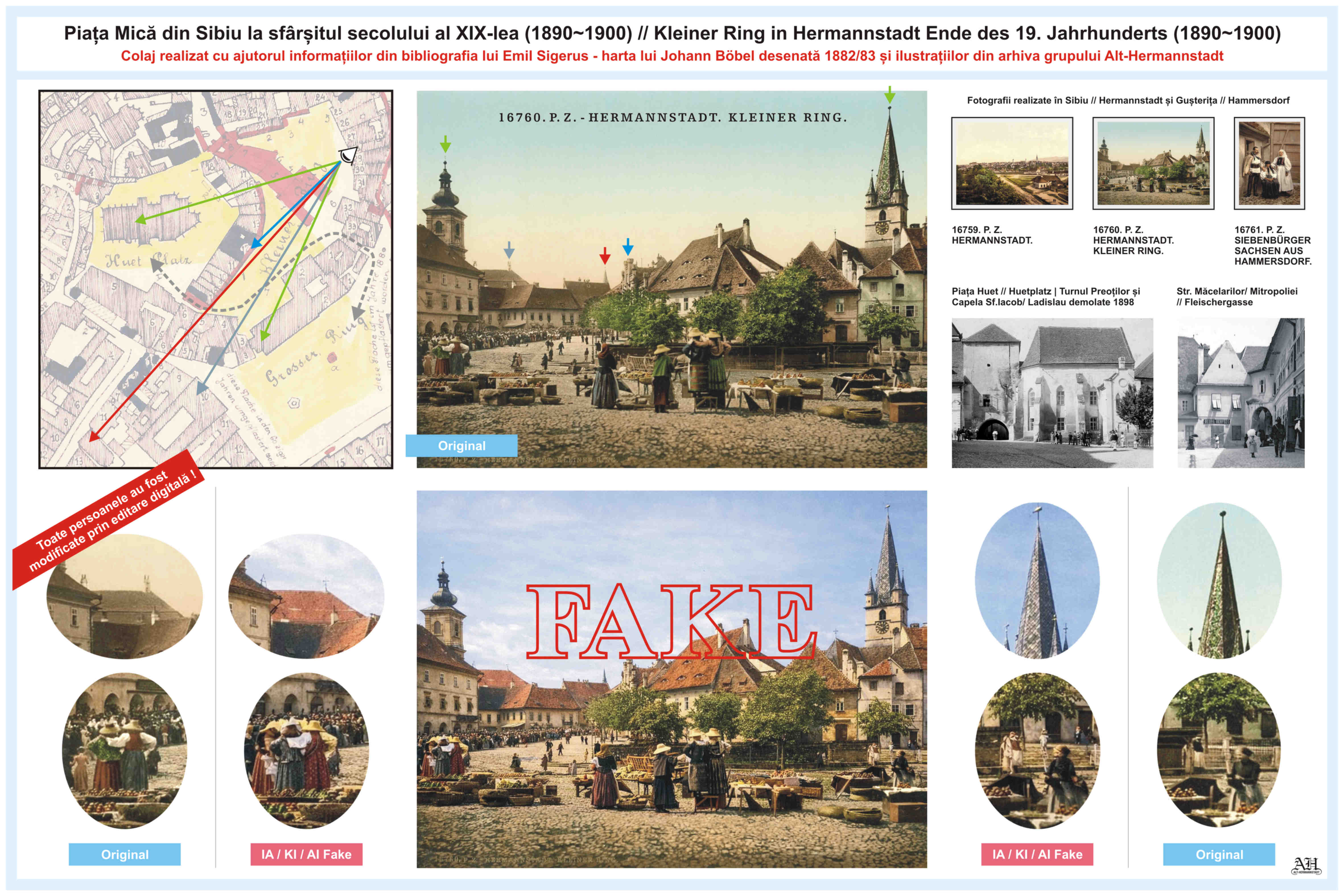Click the Original label on large upper photo
1344x896 pixels.
[461, 446]
